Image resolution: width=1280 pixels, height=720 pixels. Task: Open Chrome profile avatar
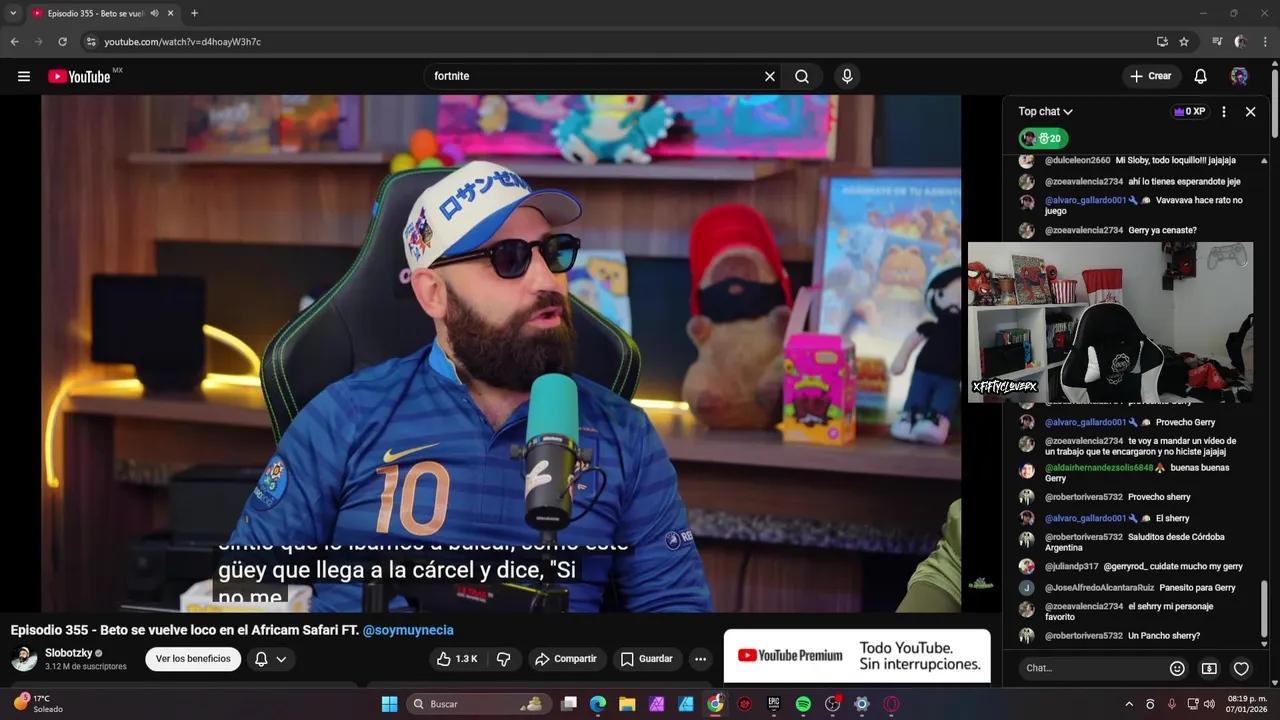[1241, 42]
